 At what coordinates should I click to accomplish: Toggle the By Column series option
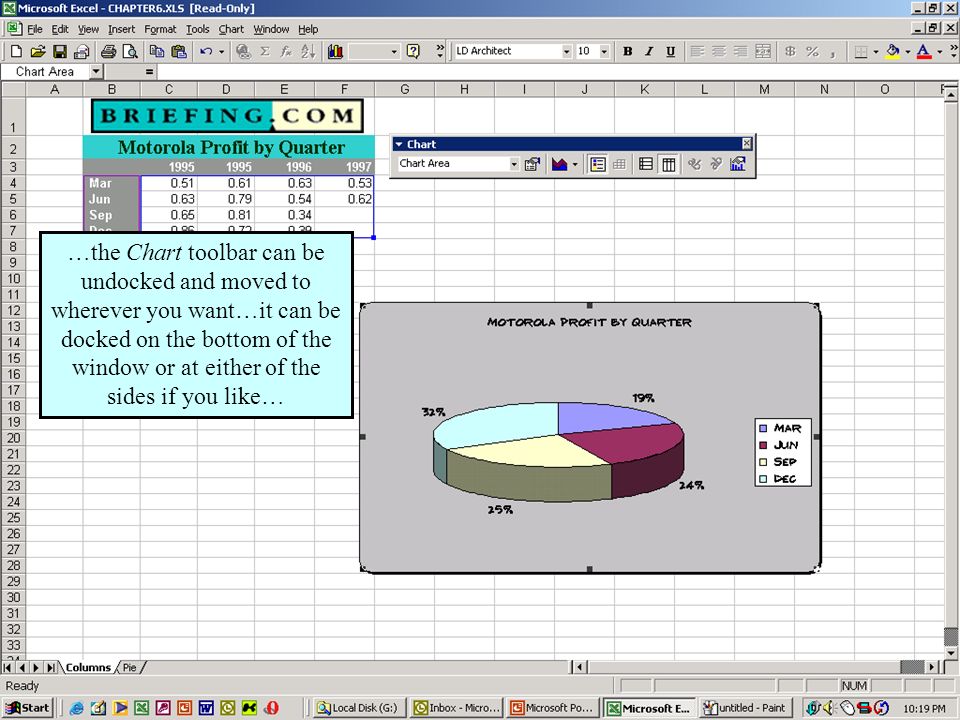pyautogui.click(x=669, y=164)
